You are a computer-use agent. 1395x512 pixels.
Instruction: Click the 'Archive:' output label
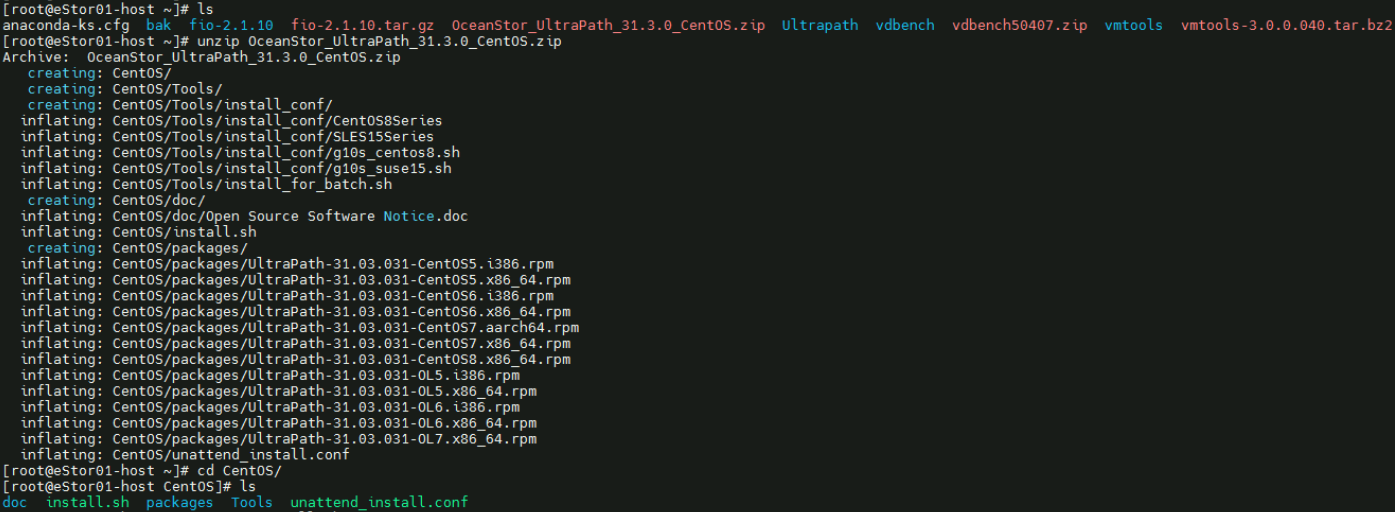tap(36, 57)
